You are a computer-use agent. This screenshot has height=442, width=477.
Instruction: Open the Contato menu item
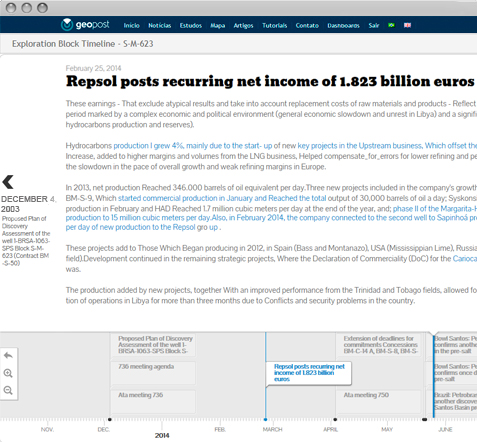(x=307, y=25)
